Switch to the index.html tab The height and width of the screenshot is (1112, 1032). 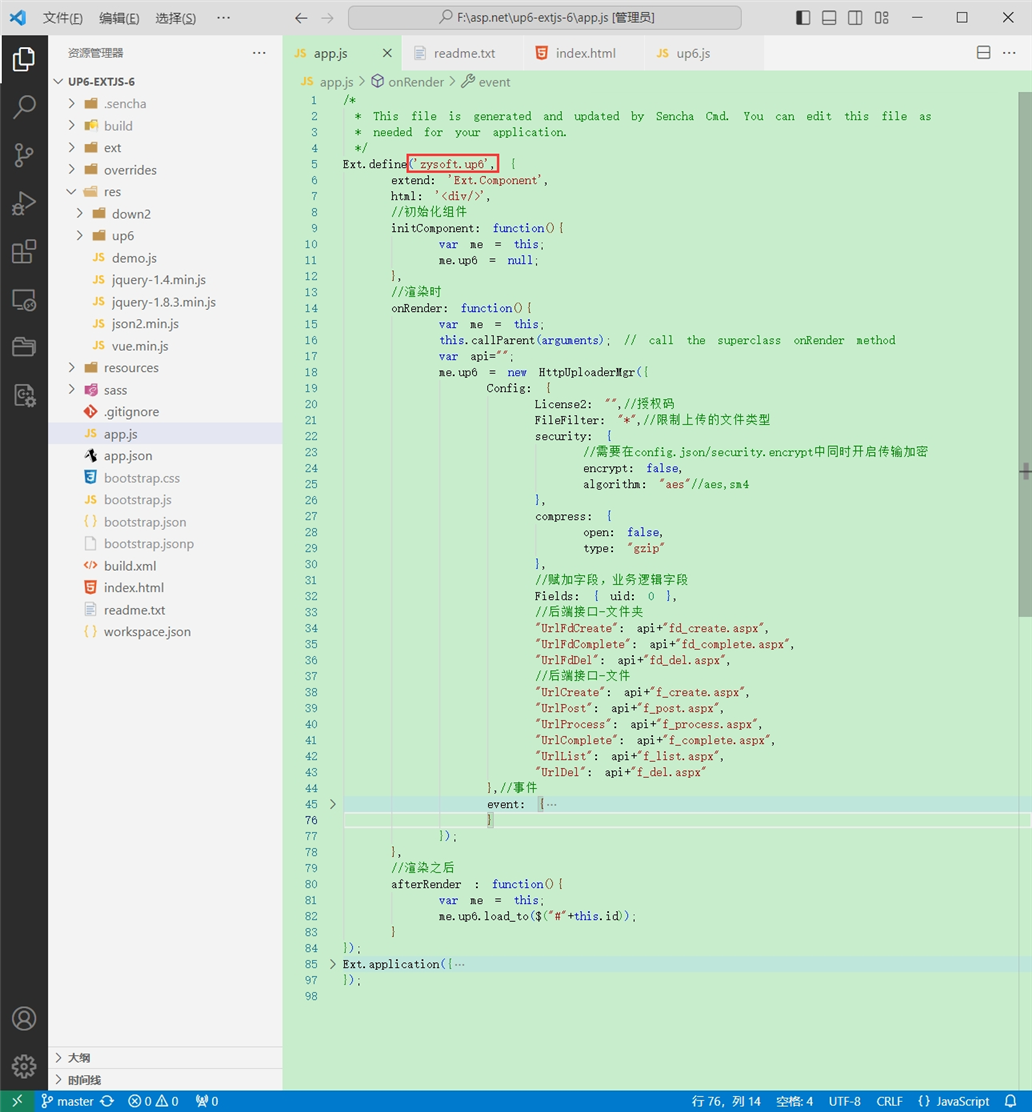point(585,53)
